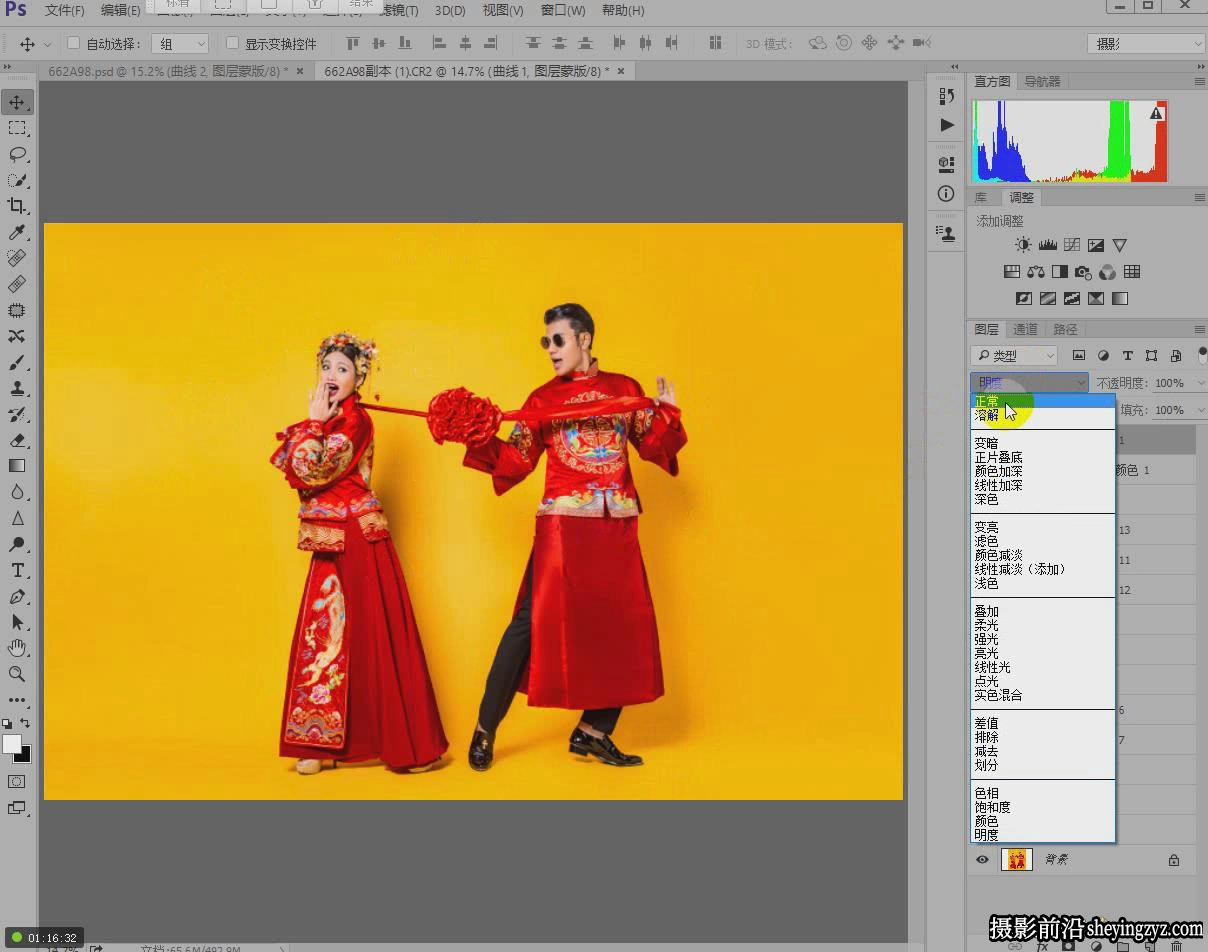
Task: Open the 调整 panel options menu
Action: (1199, 198)
